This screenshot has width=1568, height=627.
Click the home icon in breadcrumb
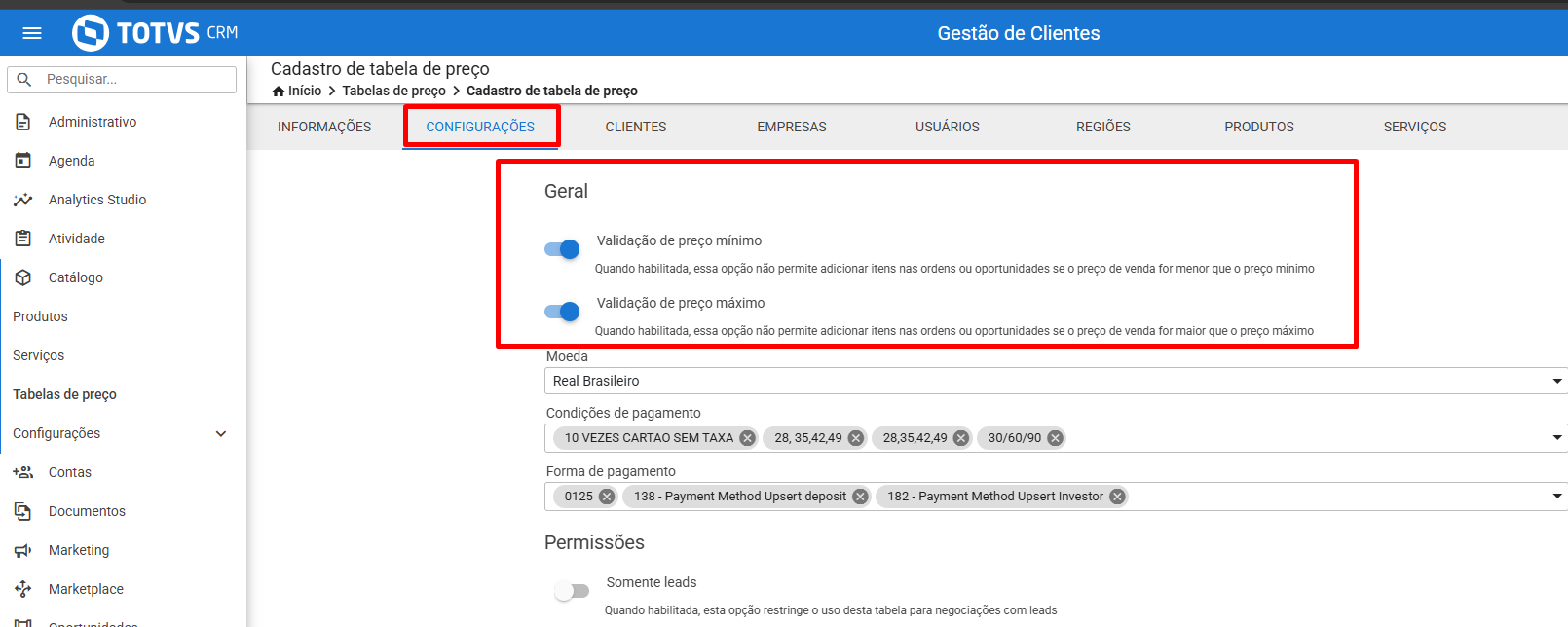pos(279,91)
